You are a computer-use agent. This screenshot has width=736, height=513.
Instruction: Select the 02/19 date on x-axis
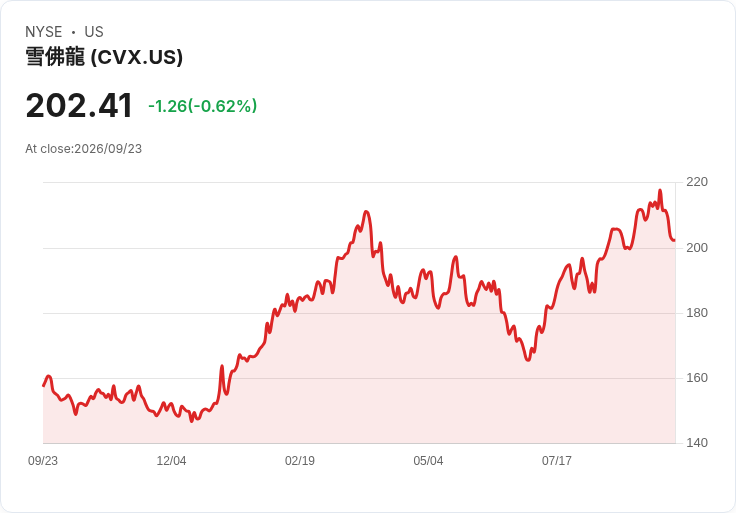click(x=300, y=461)
